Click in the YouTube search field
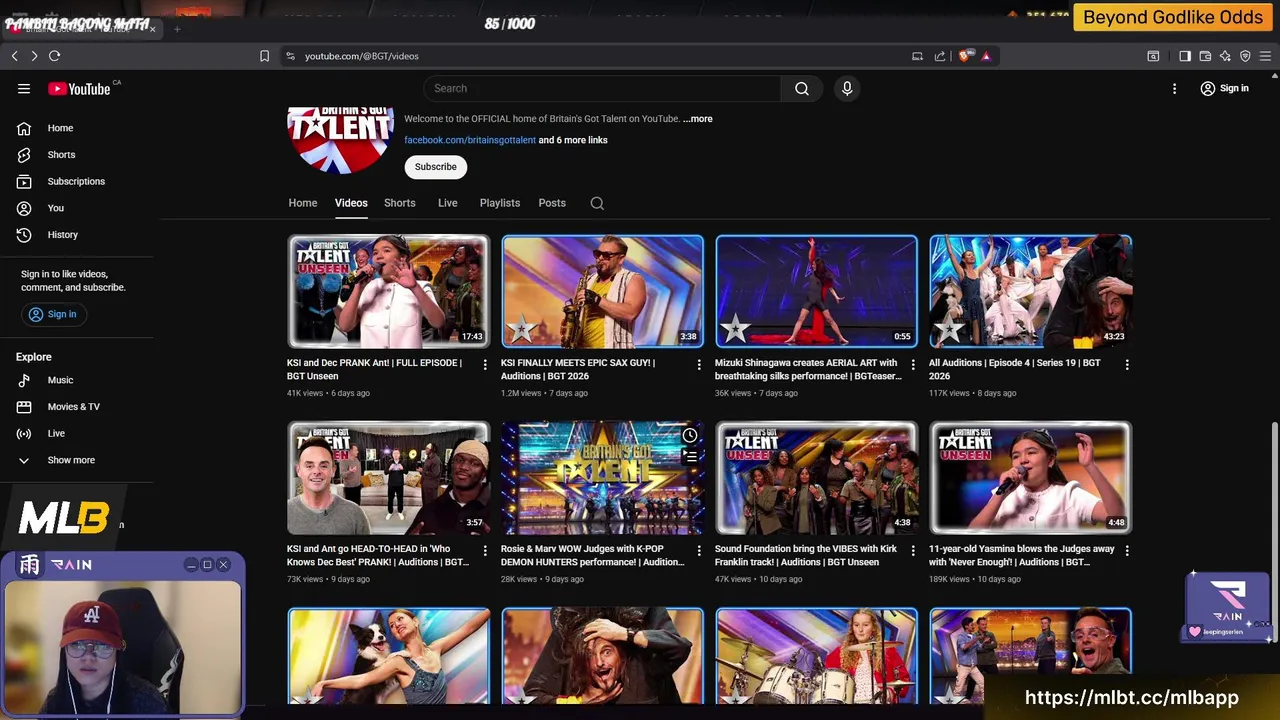Viewport: 1280px width, 720px height. coord(602,88)
